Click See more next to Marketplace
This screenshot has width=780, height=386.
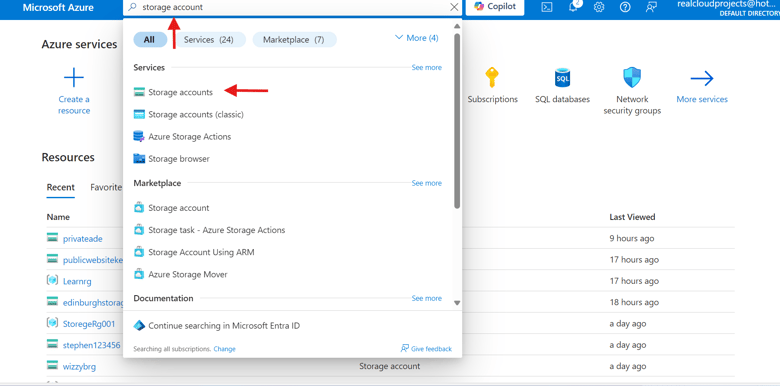tap(426, 183)
